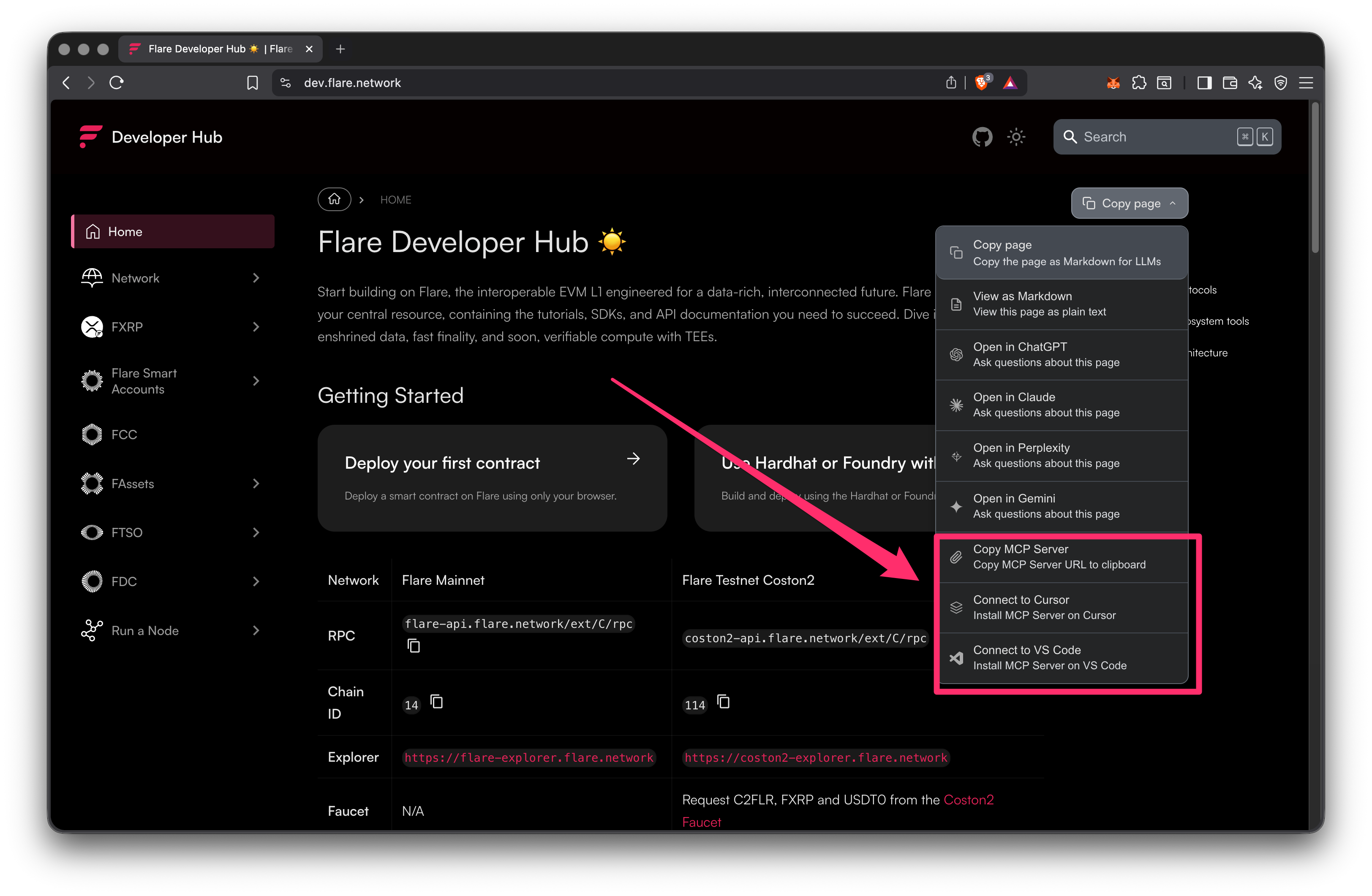Viewport: 1372px width, 896px height.
Task: Open the flare-explorer.flare.network link
Action: point(528,757)
